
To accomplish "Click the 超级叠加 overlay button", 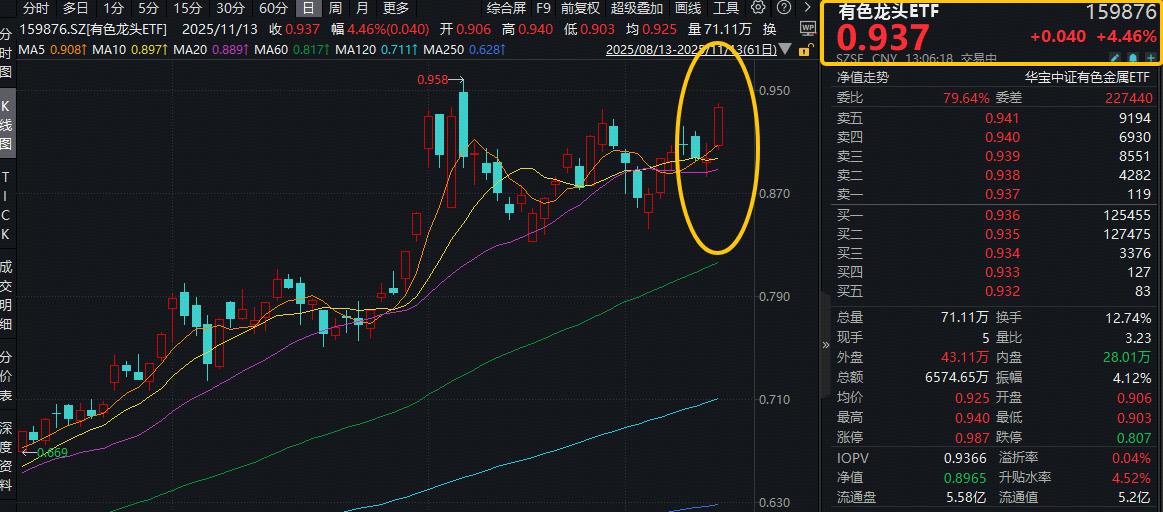I will tap(636, 8).
